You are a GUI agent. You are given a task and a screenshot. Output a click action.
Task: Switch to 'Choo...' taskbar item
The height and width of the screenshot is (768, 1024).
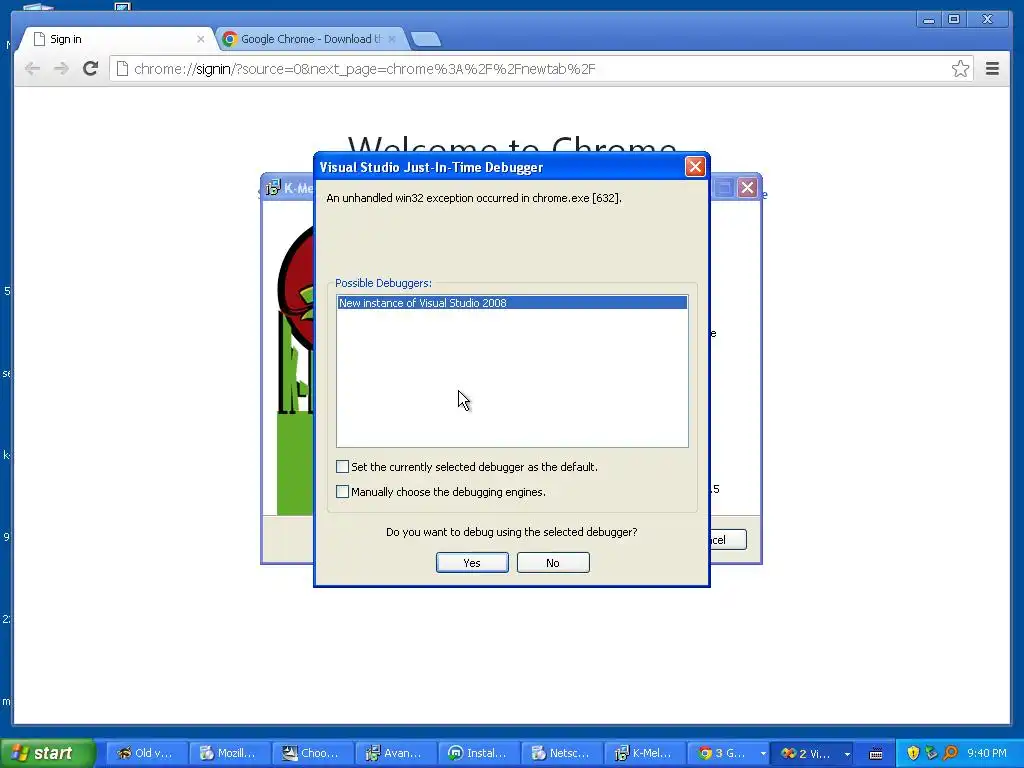click(x=313, y=753)
